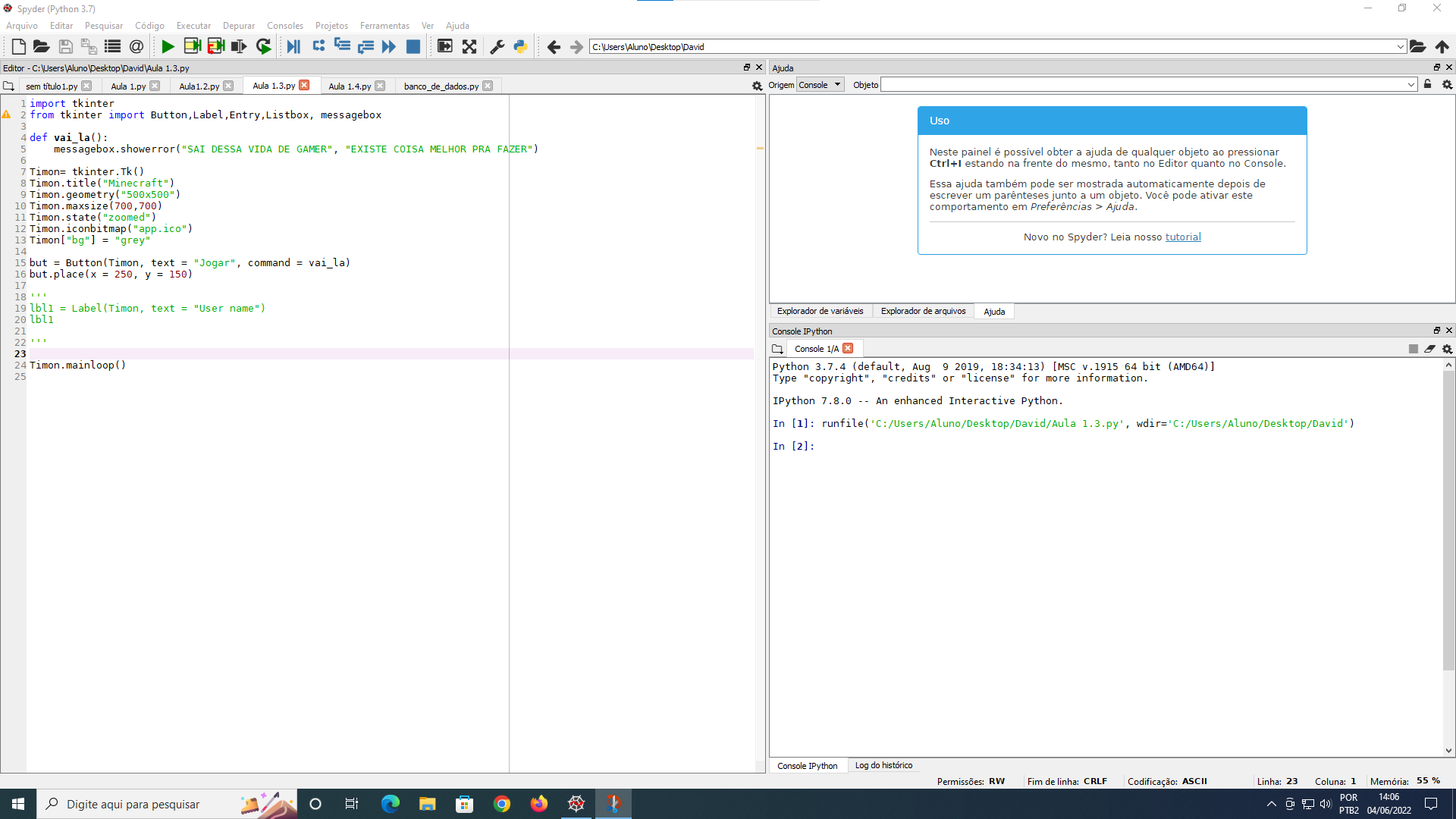The height and width of the screenshot is (819, 1456).
Task: Open the Origem Console dropdown
Action: click(x=821, y=85)
